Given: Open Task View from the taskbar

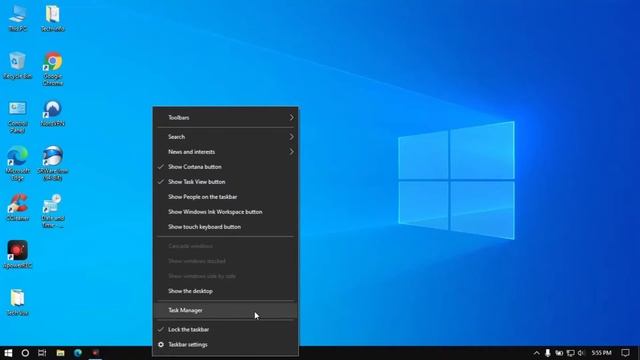Looking at the screenshot, I should tap(42, 353).
